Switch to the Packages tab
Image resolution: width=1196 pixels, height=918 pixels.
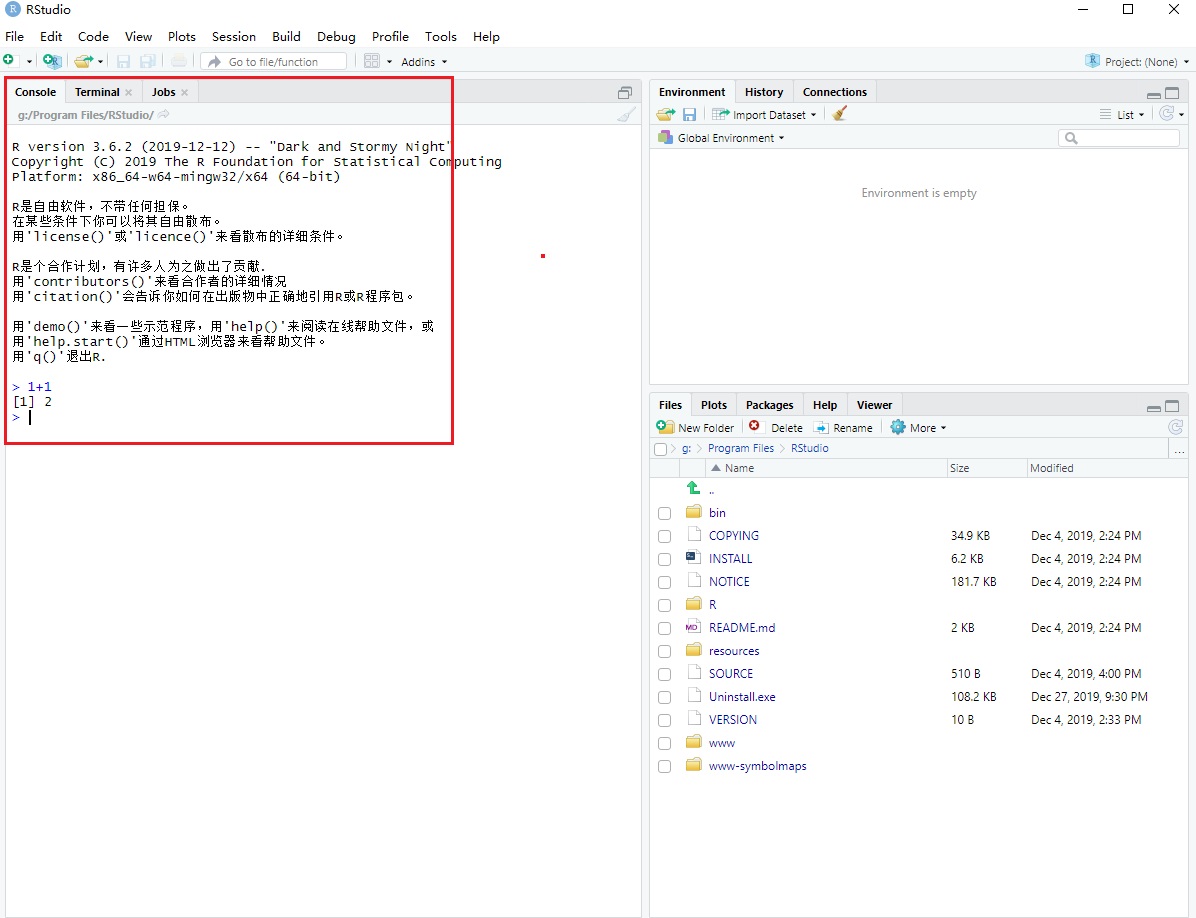point(769,405)
